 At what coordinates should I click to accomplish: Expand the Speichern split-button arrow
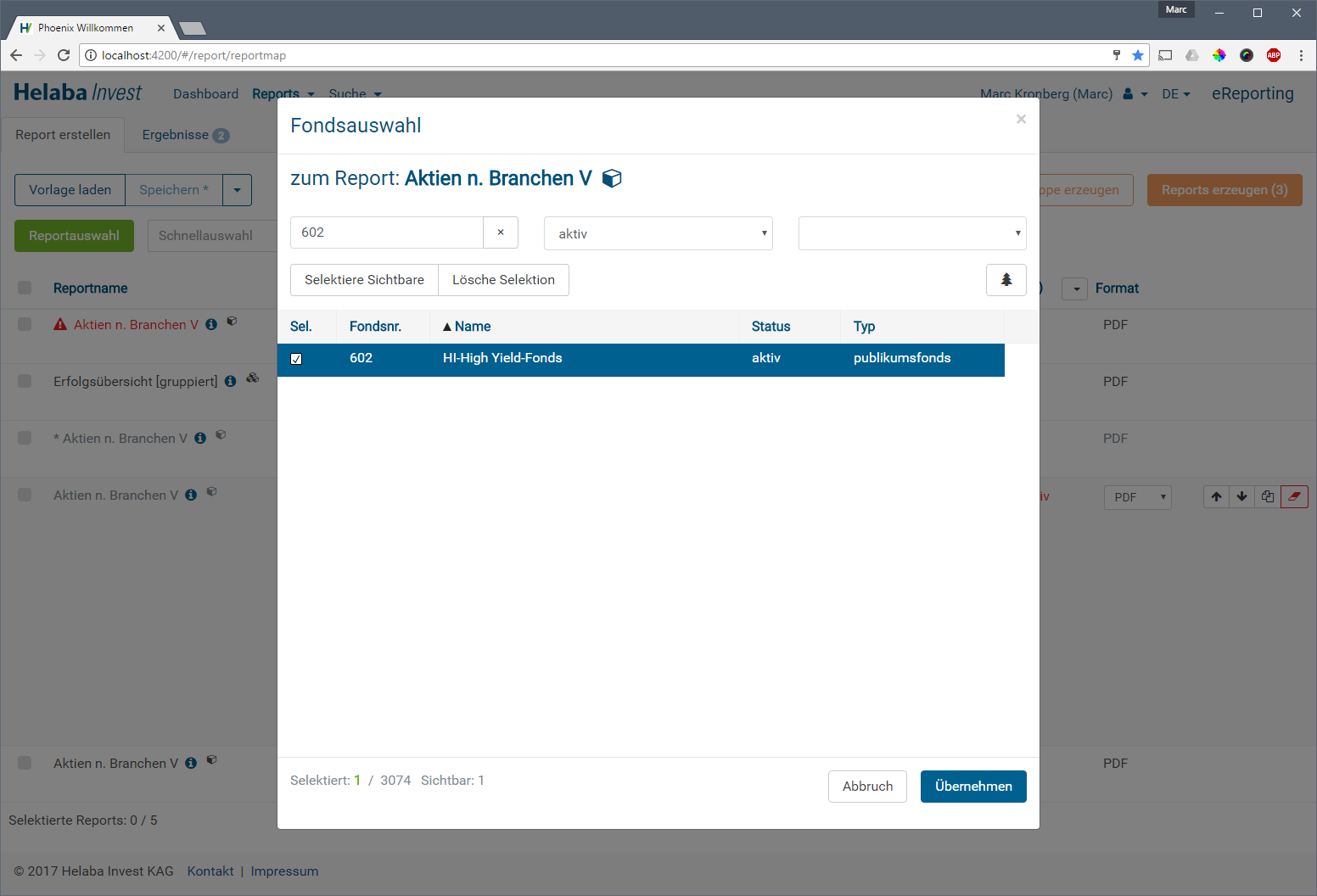(x=237, y=190)
